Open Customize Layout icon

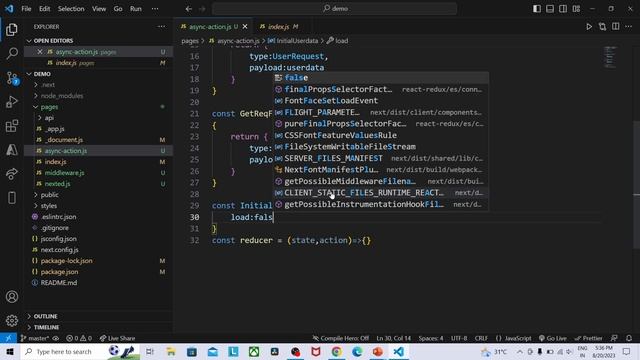coord(576,9)
